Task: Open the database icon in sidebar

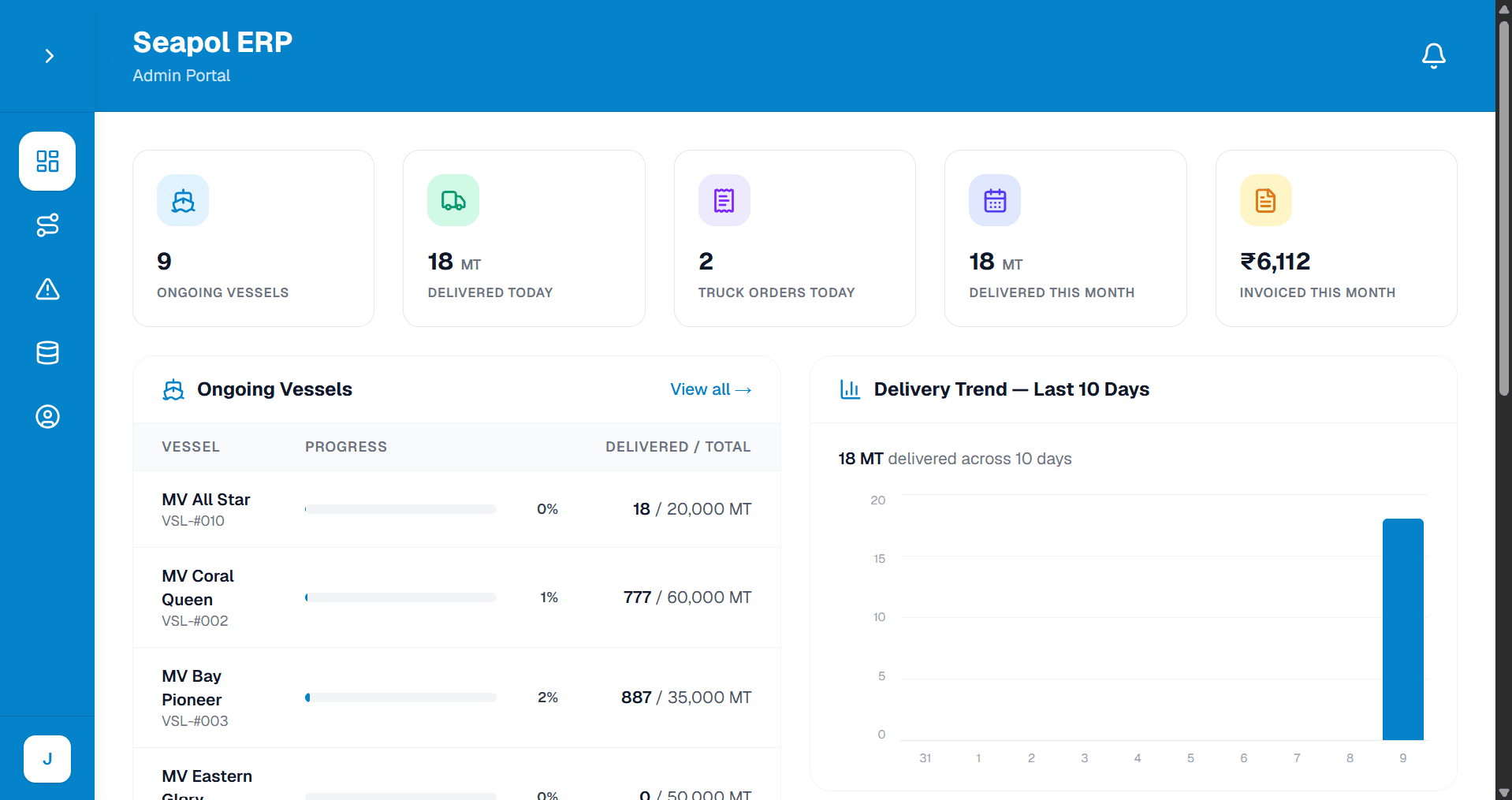Action: [47, 353]
